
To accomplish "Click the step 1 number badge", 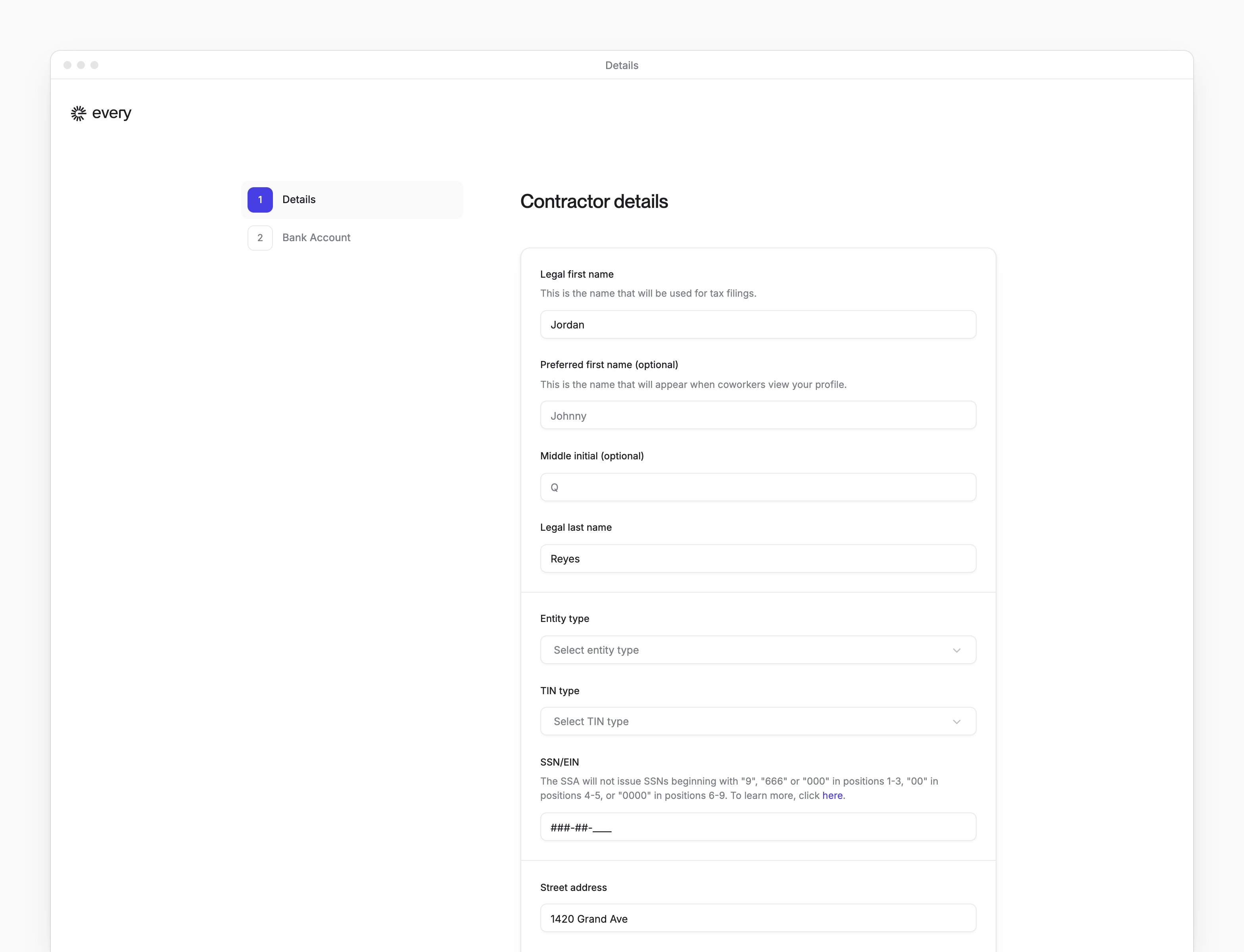I will 260,200.
